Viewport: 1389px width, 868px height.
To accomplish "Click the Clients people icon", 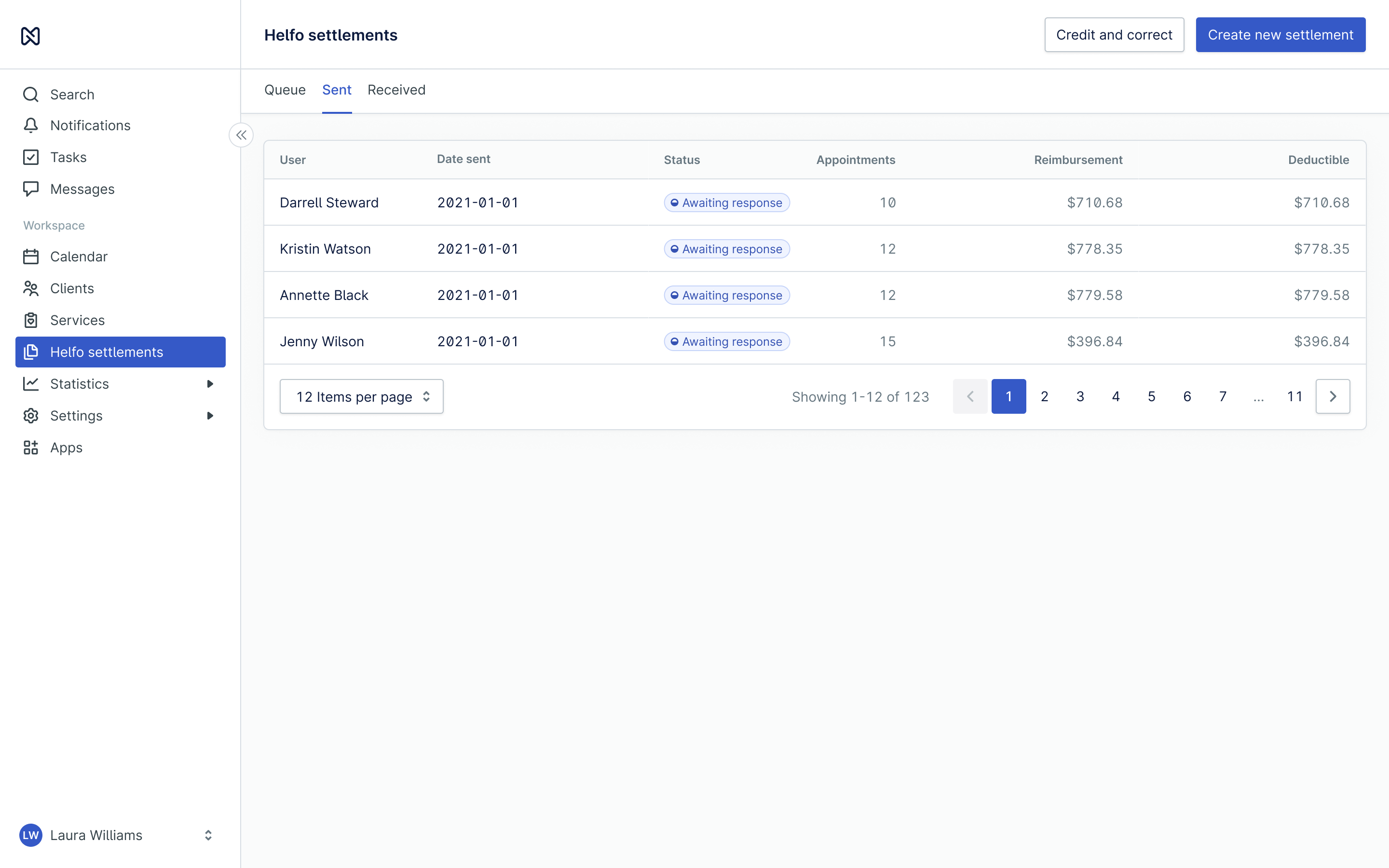I will (x=30, y=288).
